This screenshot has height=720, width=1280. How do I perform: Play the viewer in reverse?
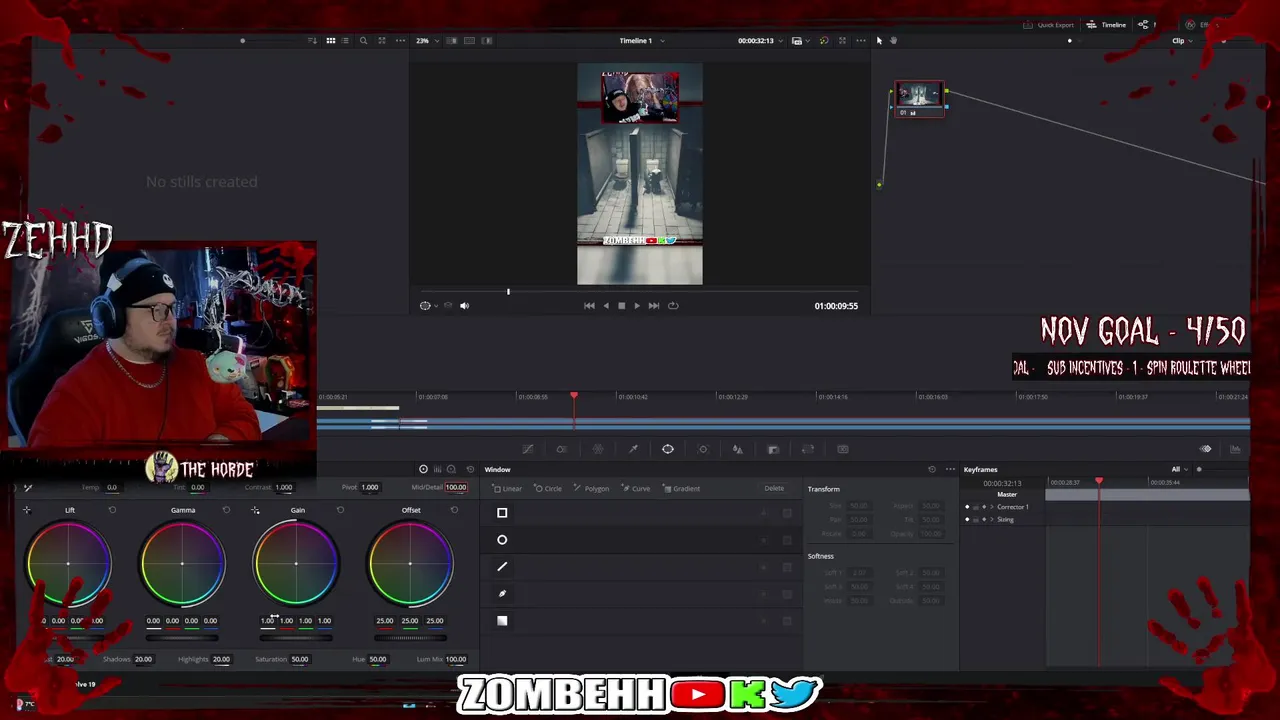click(605, 306)
